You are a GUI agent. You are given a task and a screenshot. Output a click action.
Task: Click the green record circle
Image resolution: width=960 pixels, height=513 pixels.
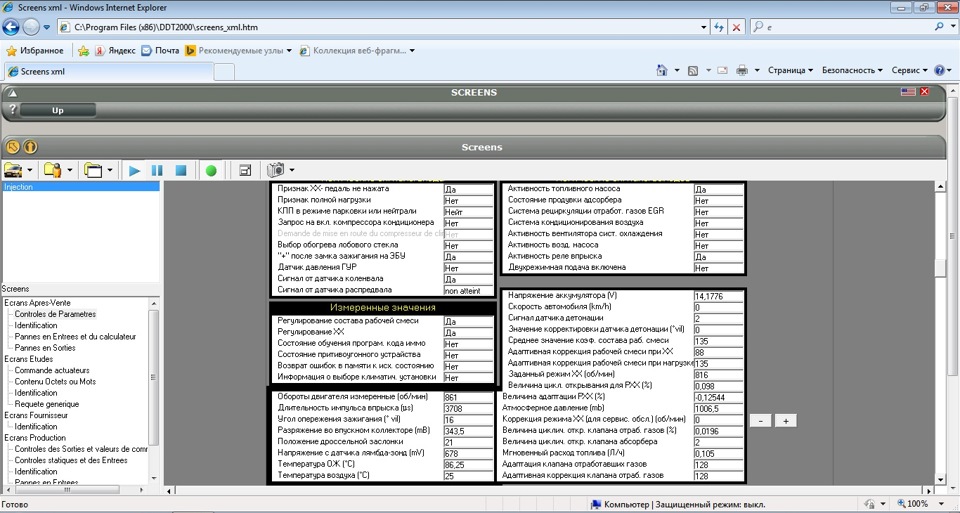211,171
